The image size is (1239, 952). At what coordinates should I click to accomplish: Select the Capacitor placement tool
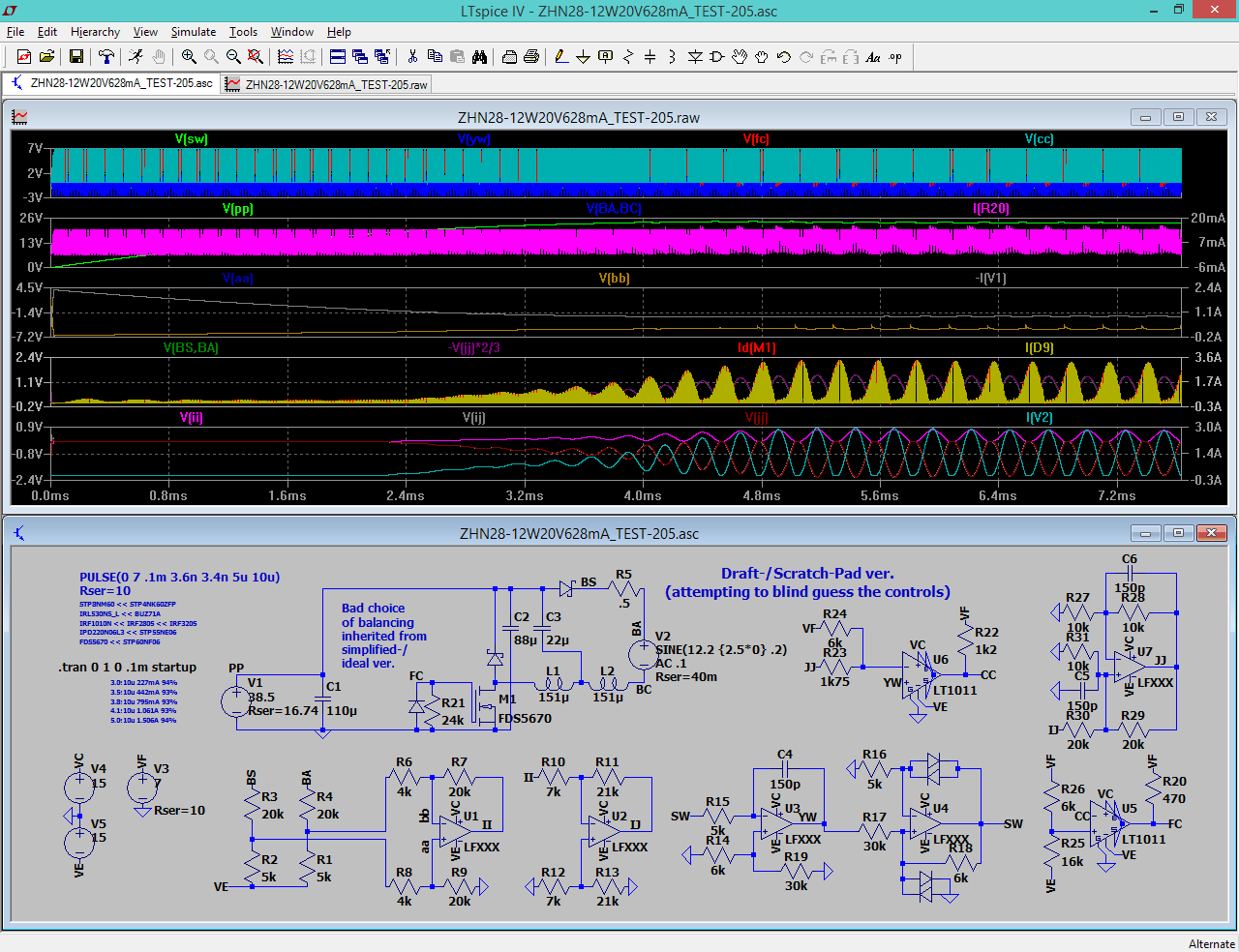pos(650,57)
